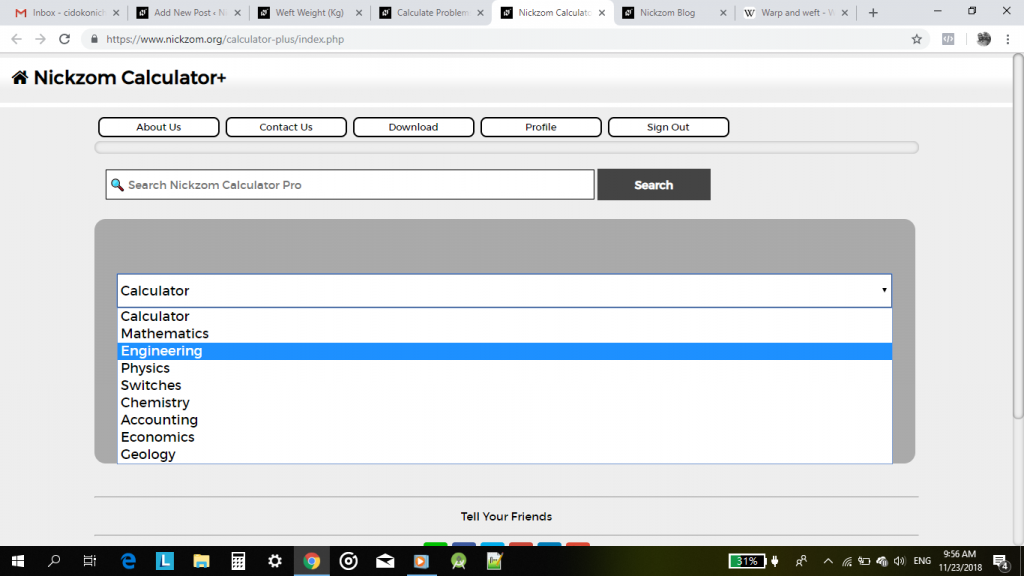Open the Contact Us page
1024x576 pixels.
click(286, 127)
